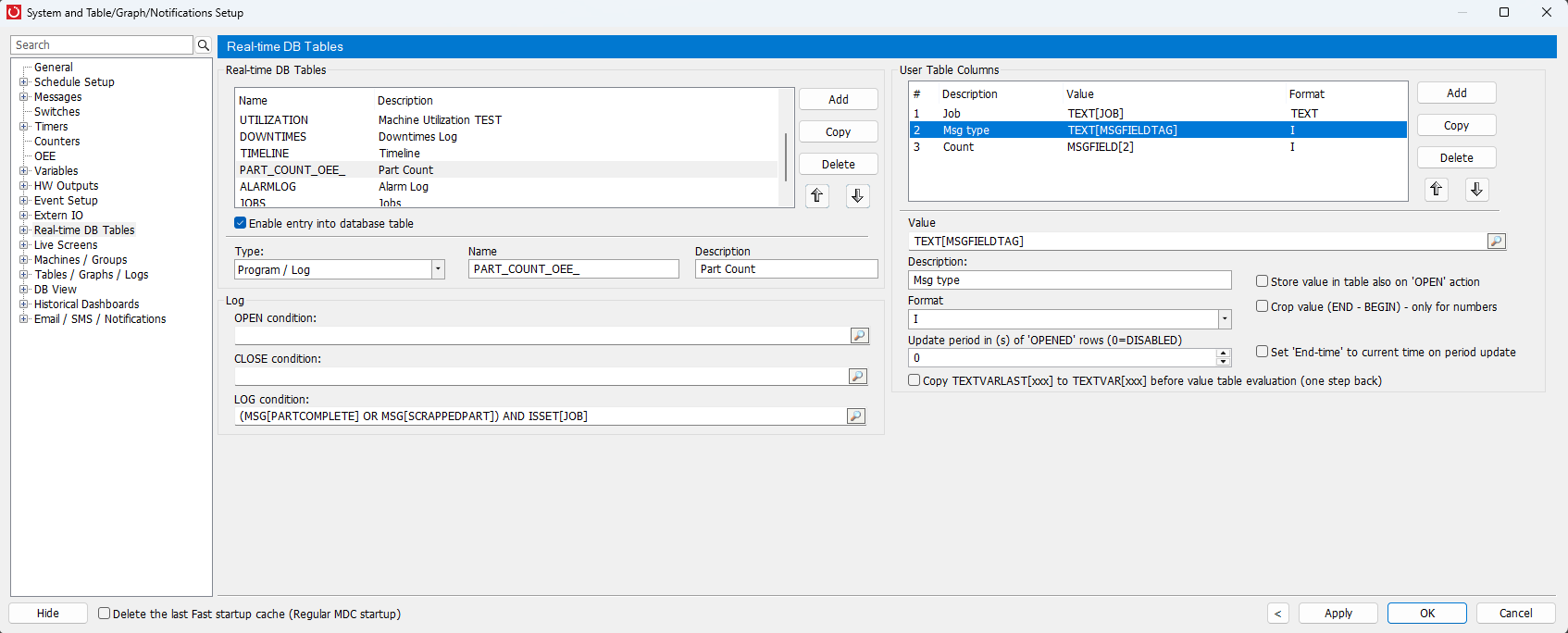Expand Messages tree node
Image resolution: width=1568 pixels, height=633 pixels.
pos(24,97)
